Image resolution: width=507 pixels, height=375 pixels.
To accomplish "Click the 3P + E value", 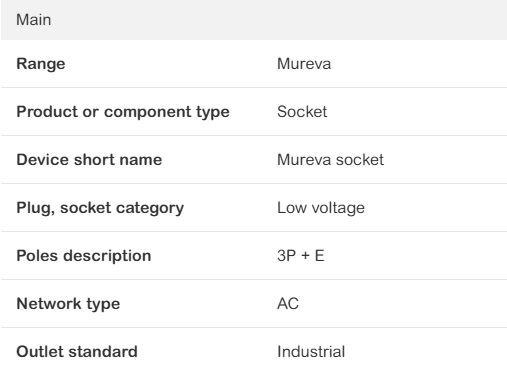I will [x=301, y=256].
